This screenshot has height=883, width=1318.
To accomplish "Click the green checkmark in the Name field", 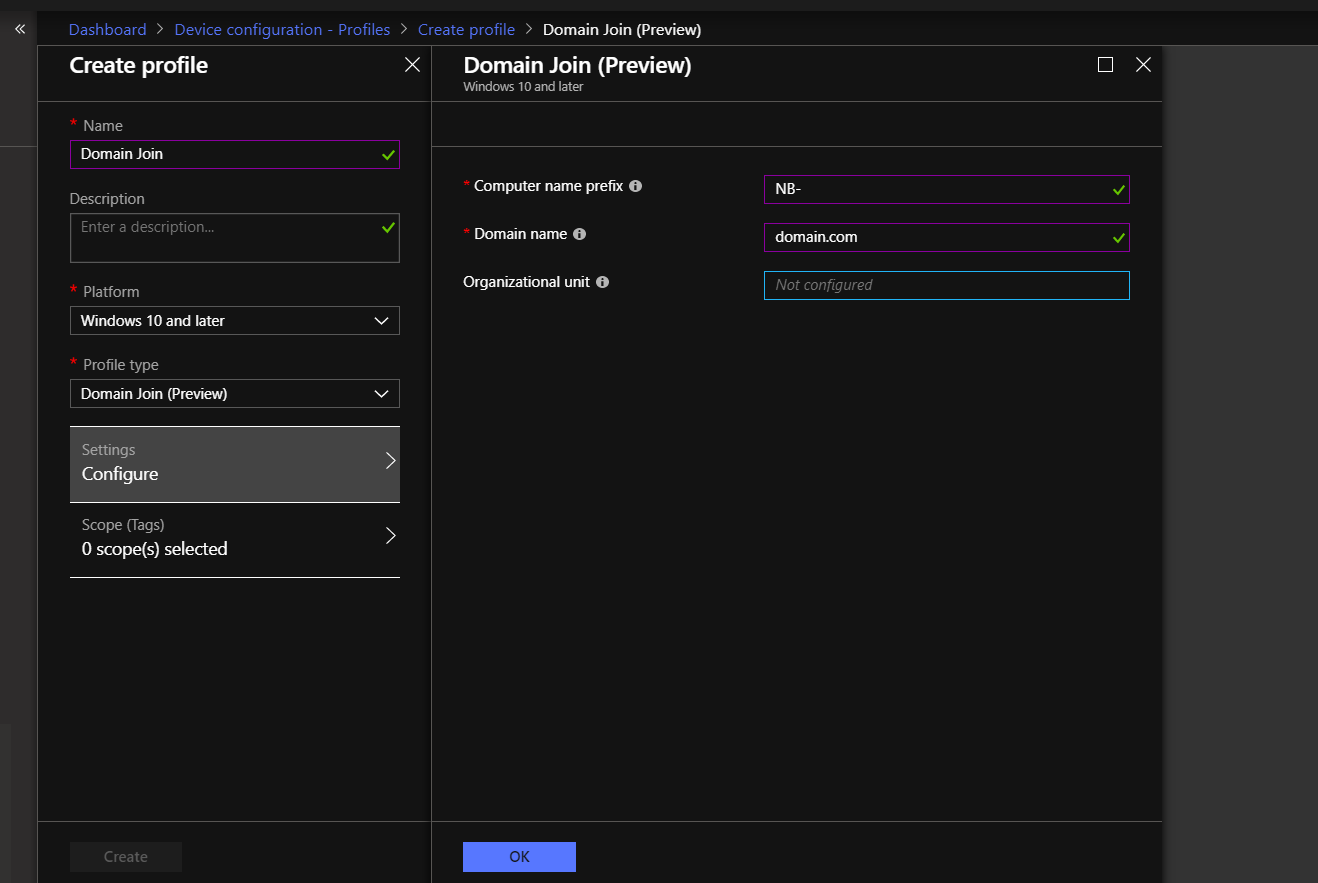I will tap(387, 154).
